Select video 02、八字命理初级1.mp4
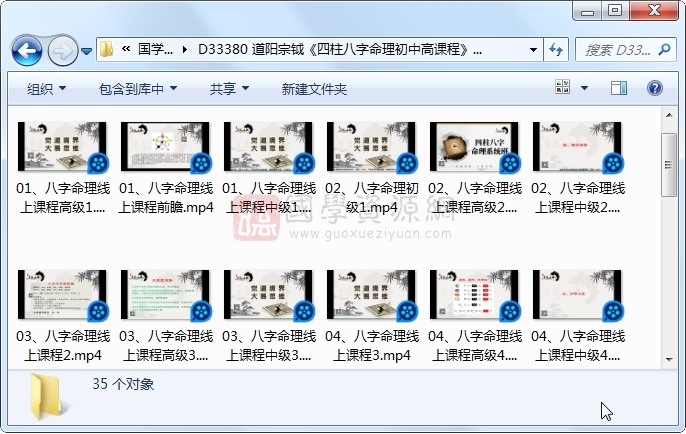Screen dimensions: 686x434 [x=372, y=168]
